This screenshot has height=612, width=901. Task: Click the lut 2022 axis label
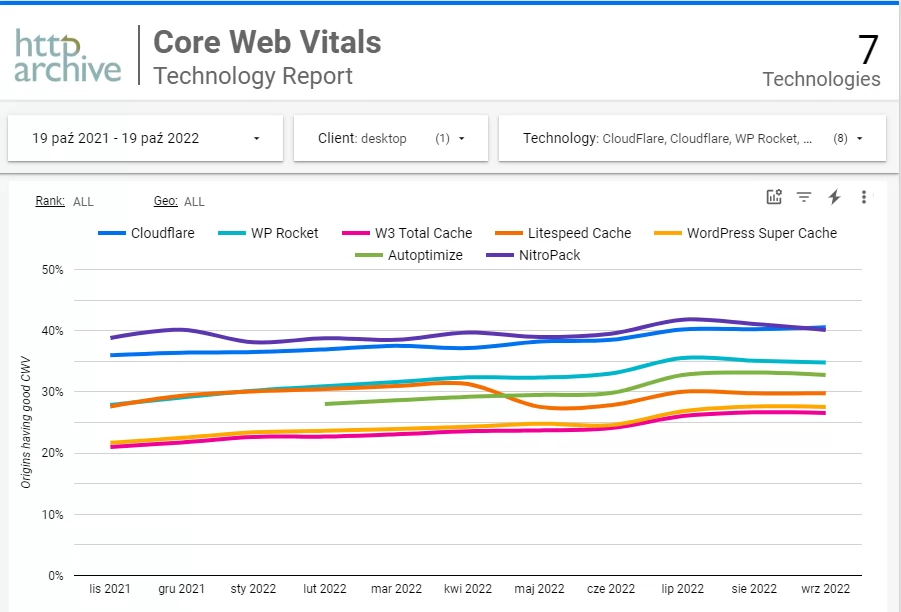click(325, 589)
